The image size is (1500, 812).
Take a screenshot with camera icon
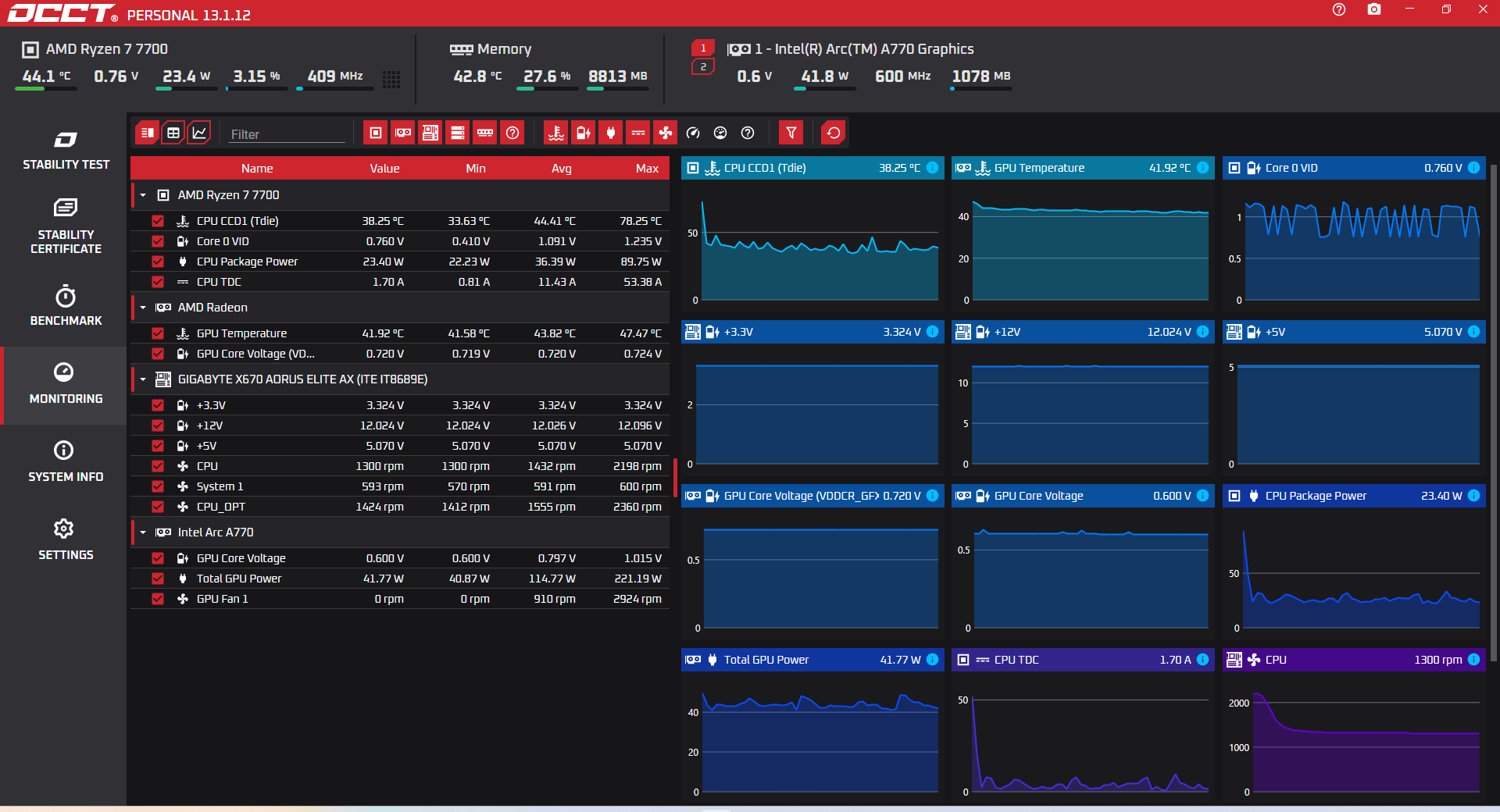coord(1374,9)
